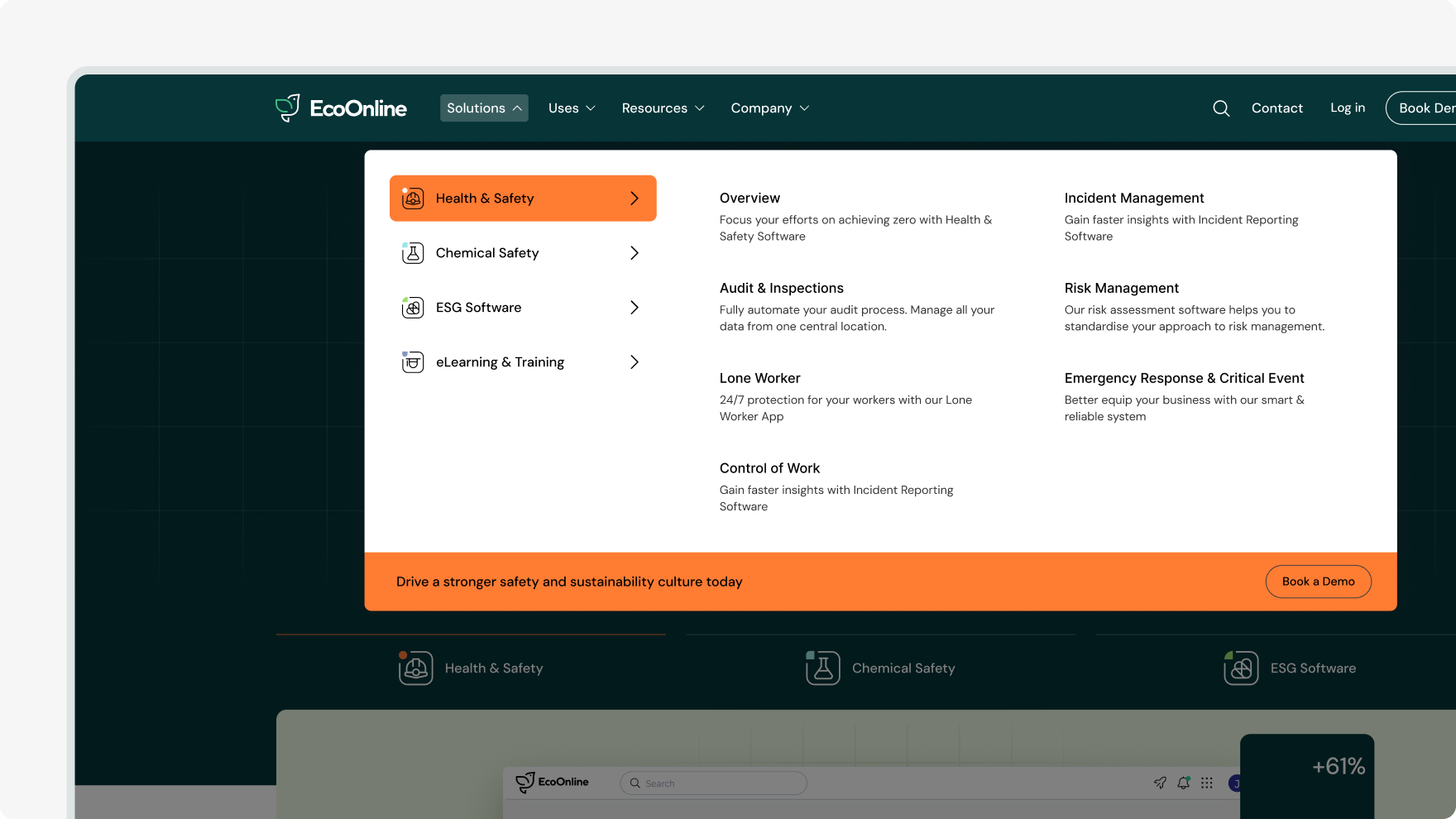Expand the Health & Safety chevron arrow
Screen dimensions: 1456x819
[x=635, y=199]
